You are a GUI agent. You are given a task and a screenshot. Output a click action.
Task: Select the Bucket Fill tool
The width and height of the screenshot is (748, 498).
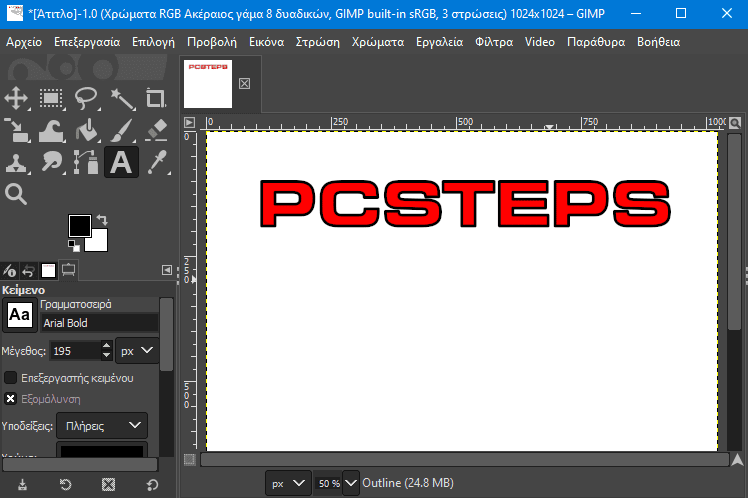tap(86, 131)
